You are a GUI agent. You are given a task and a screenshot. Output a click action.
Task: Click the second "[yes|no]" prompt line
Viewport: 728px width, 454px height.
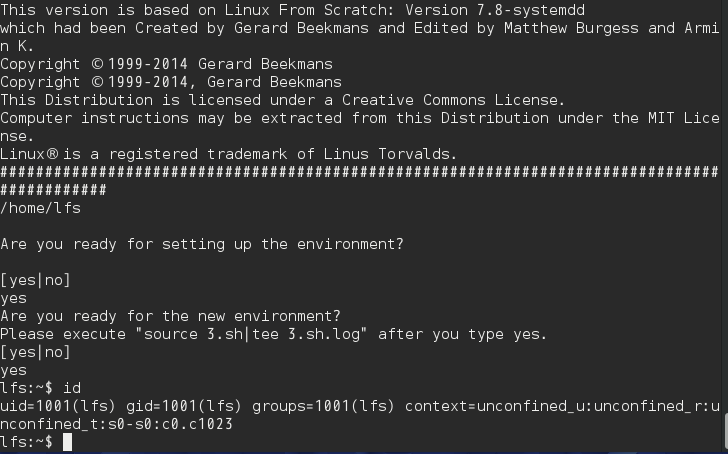click(x=35, y=352)
